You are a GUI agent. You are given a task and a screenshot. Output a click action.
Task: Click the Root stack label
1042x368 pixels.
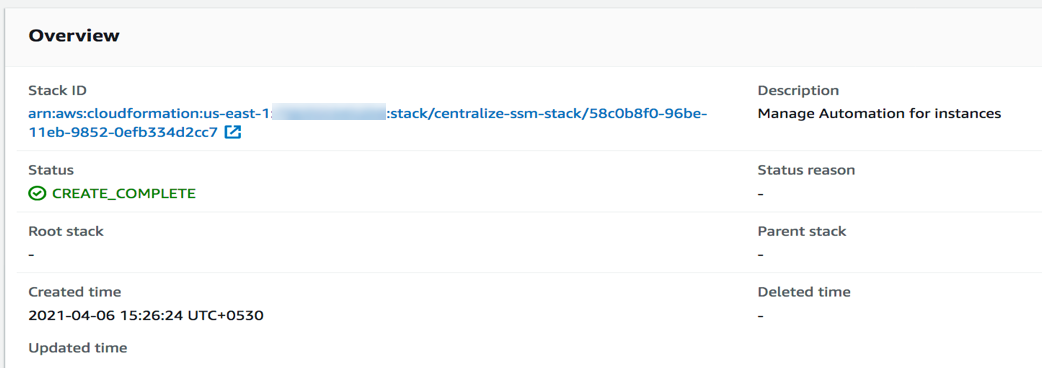66,231
